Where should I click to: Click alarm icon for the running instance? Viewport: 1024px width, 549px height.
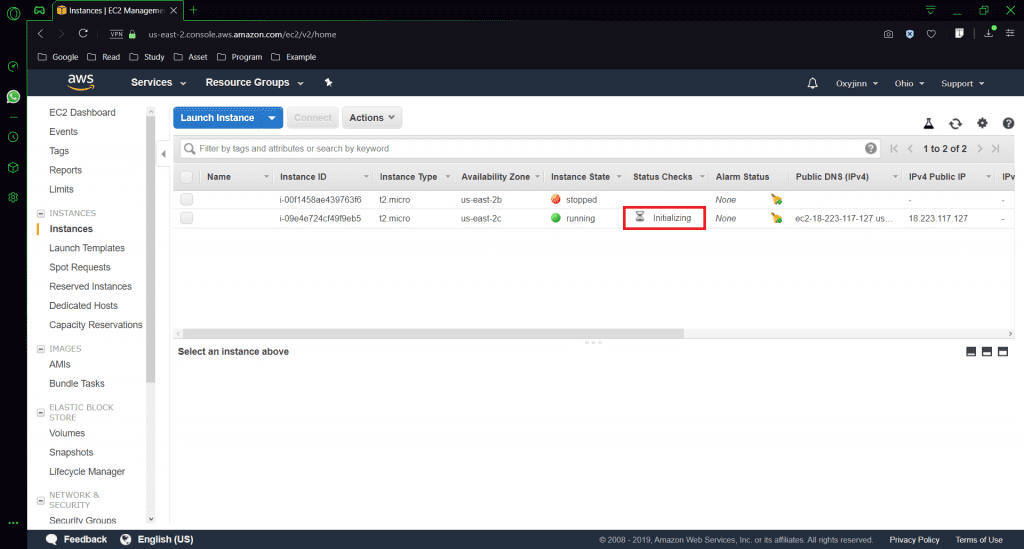point(776,218)
